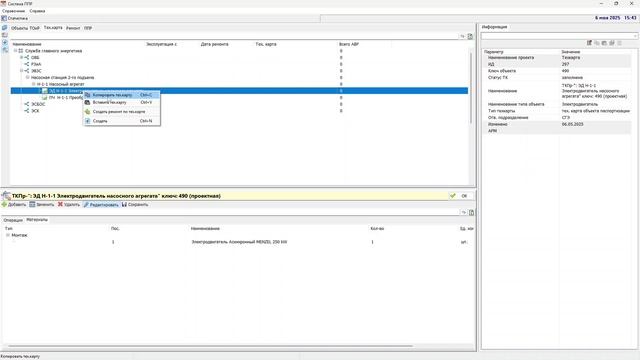640x360 pixels.
Task: Click the second icon in left vertical sidebar
Action: click(x=4, y=35)
